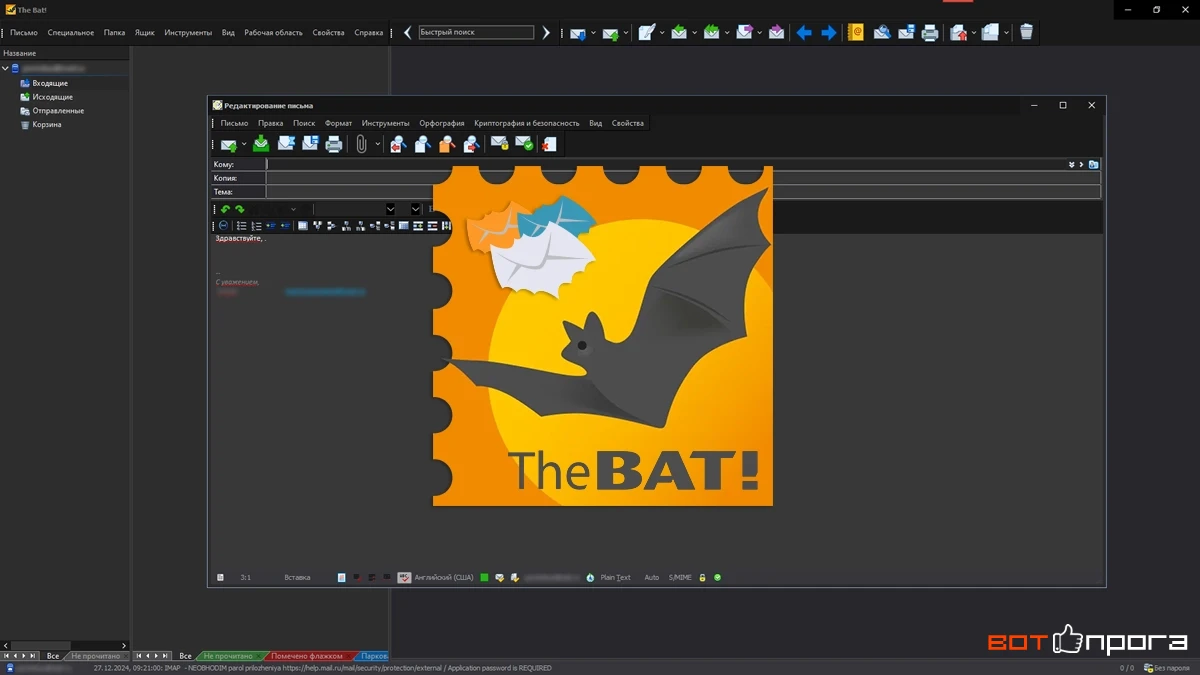Click the arrow right of quick search

click(546, 33)
